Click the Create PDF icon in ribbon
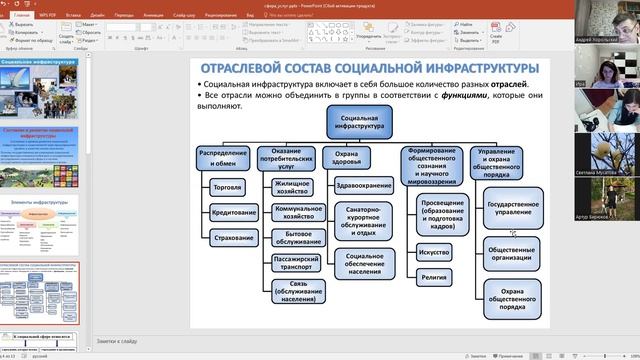Image resolution: width=640 pixels, height=360 pixels. pos(496,27)
